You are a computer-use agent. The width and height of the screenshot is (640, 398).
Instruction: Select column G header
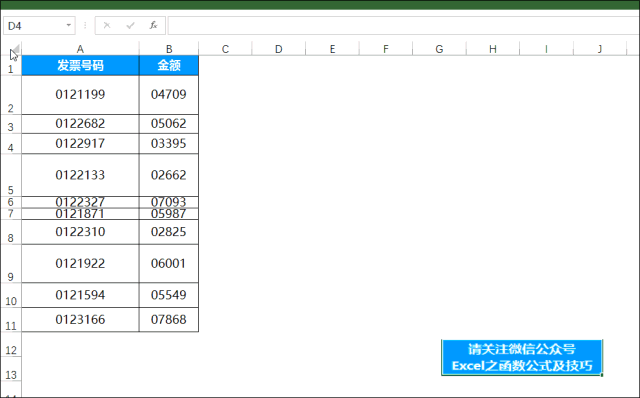[439, 49]
